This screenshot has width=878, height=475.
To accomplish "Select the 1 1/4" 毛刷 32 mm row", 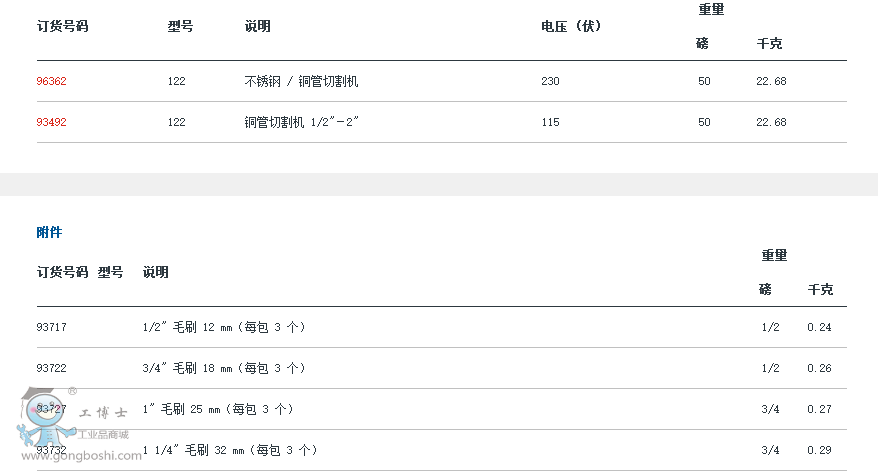I will 442,450.
